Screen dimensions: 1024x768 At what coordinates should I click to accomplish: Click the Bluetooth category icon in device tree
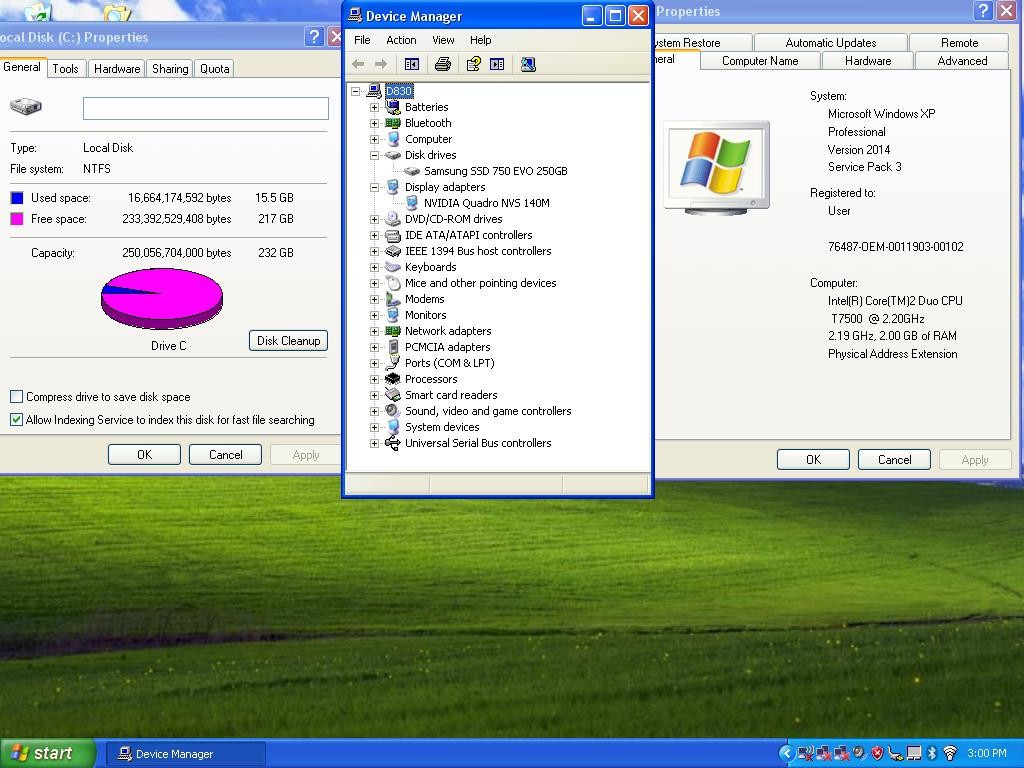tap(392, 123)
